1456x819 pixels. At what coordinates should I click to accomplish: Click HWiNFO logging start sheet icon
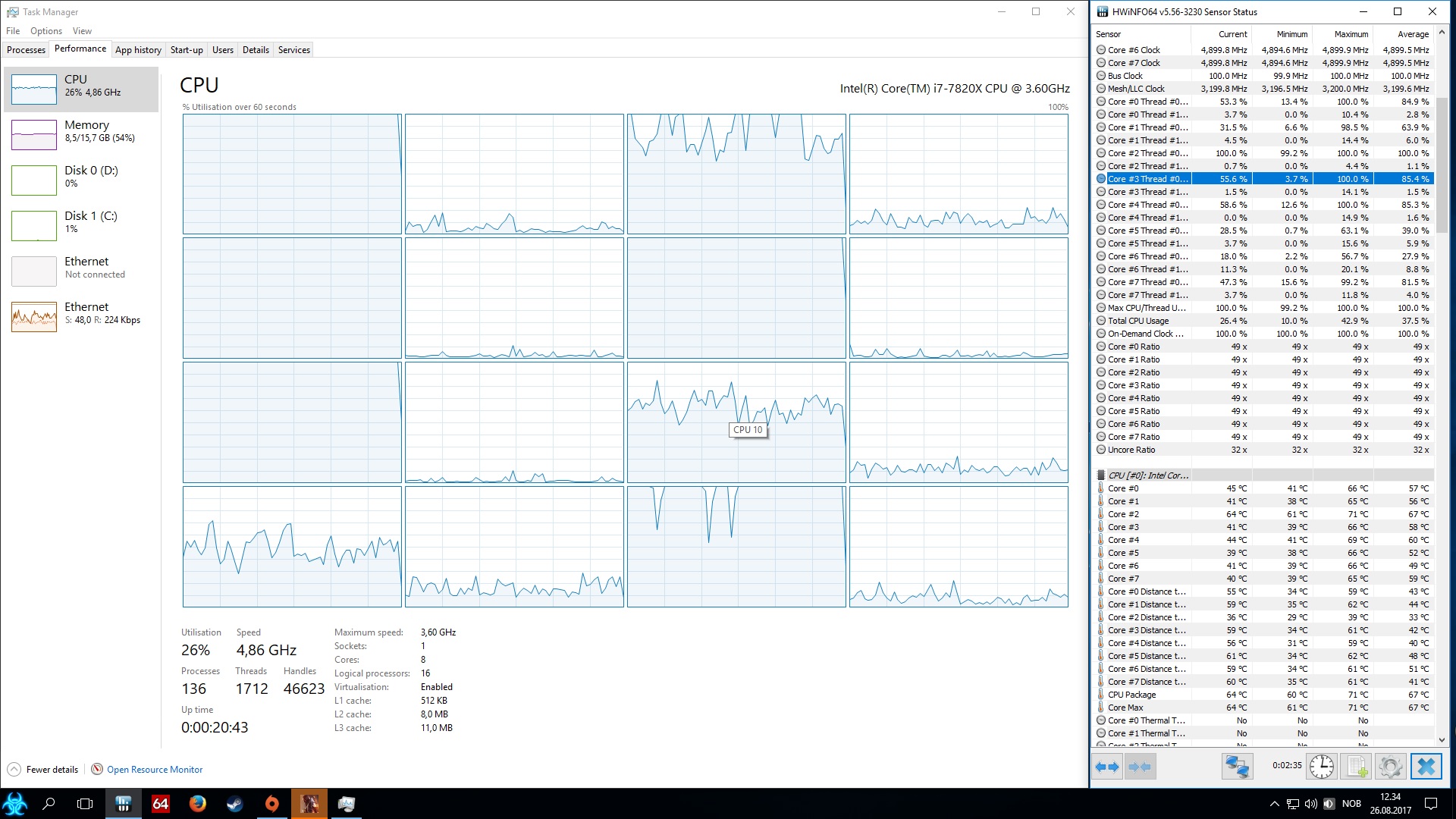(1357, 767)
